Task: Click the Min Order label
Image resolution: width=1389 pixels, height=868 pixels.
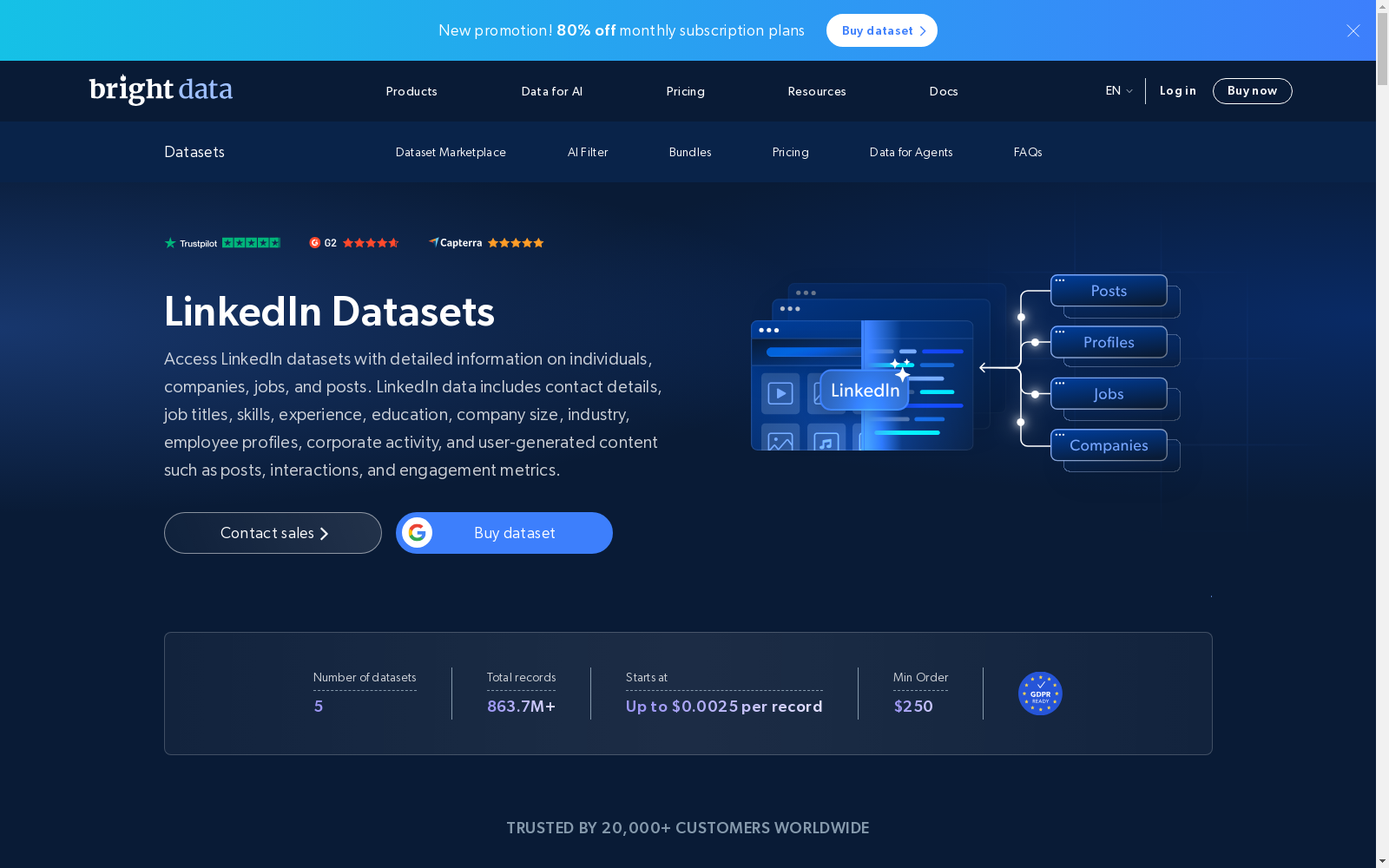Action: [x=921, y=677]
